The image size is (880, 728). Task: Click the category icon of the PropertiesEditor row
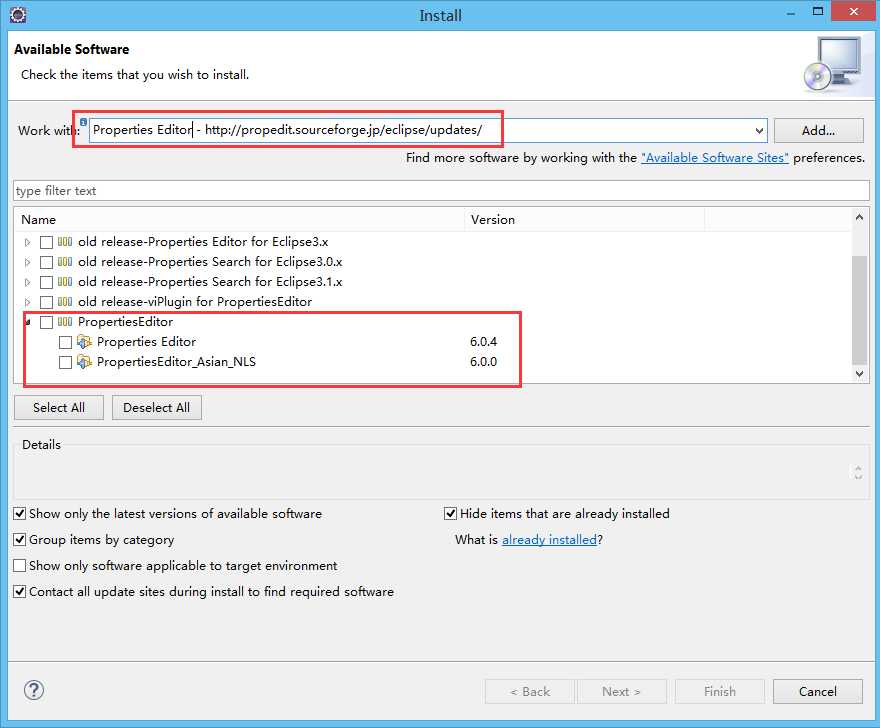65,322
